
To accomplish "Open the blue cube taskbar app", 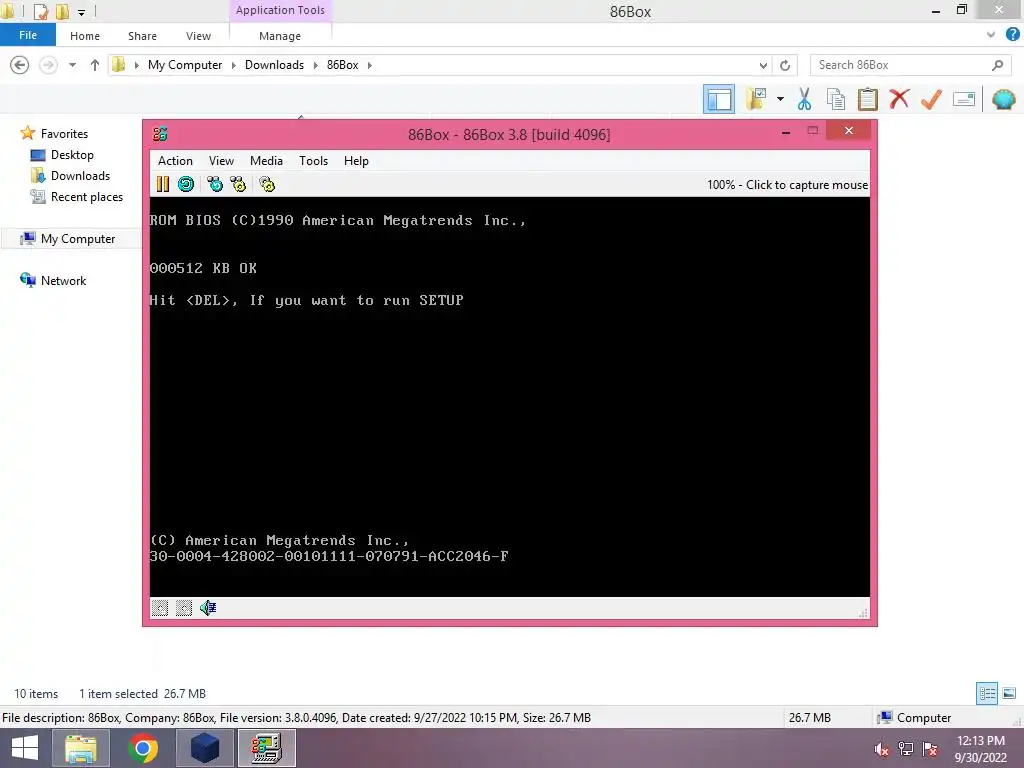I will [204, 748].
